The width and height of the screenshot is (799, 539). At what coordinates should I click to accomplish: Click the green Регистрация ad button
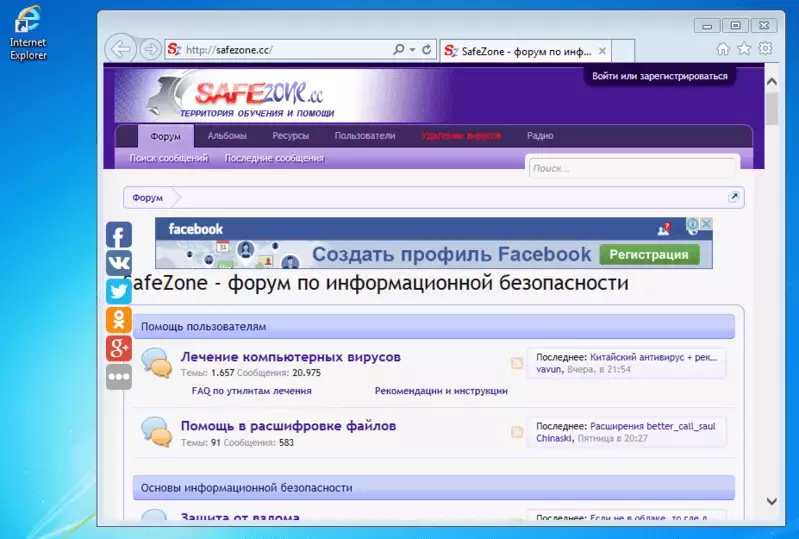[x=649, y=255]
